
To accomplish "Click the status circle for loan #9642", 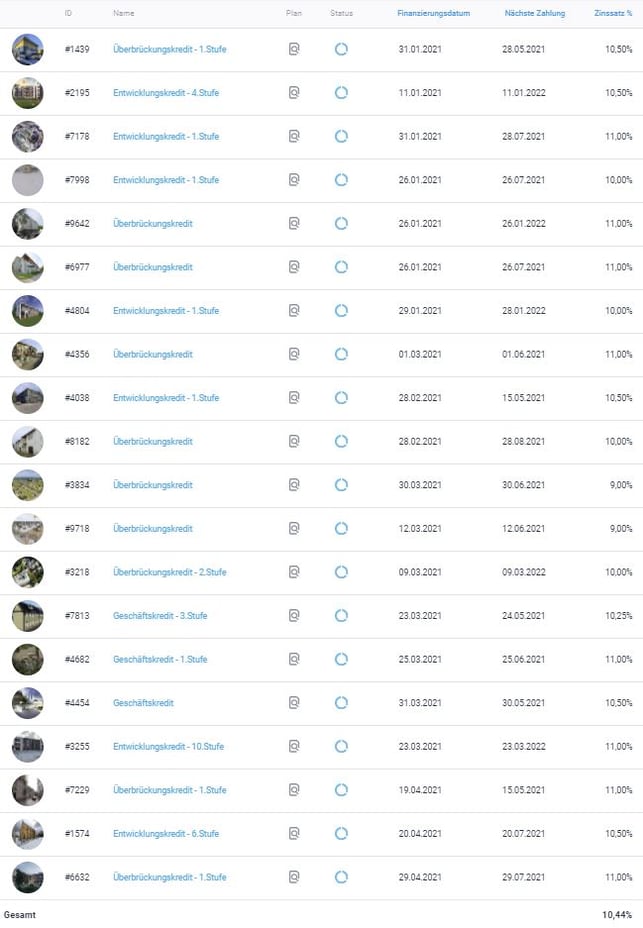I will point(341,223).
